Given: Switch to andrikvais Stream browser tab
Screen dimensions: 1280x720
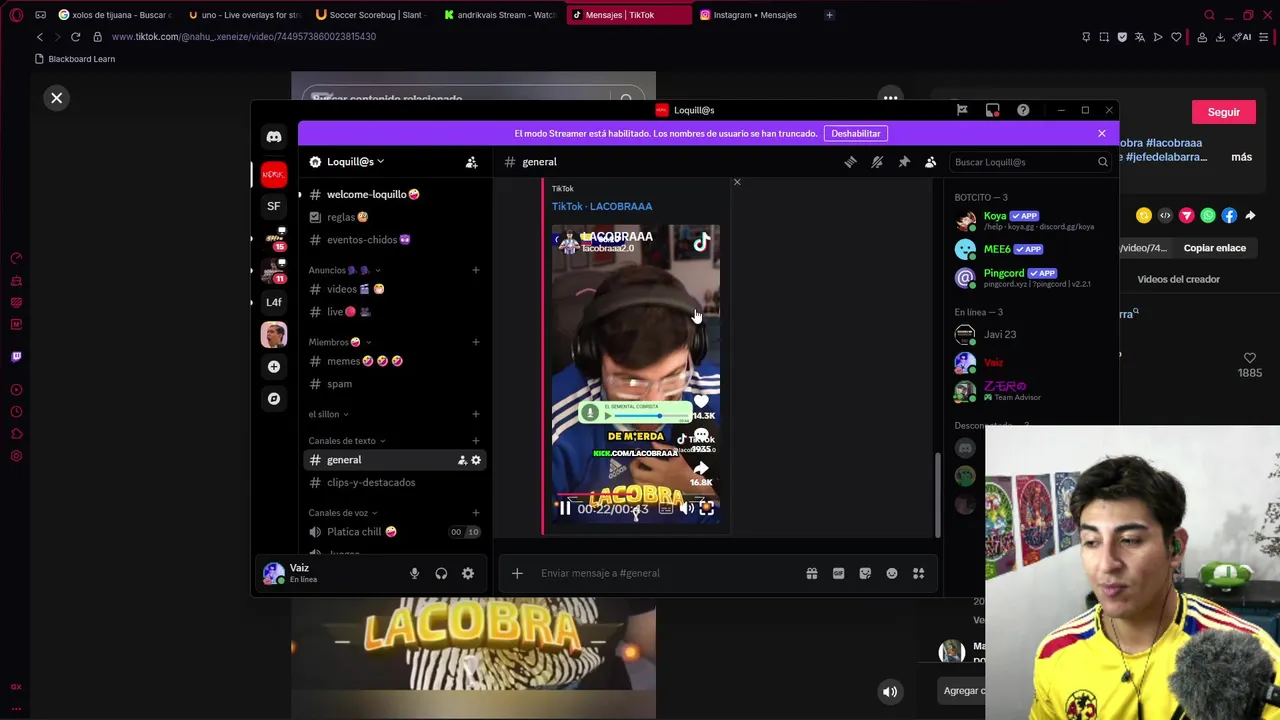Looking at the screenshot, I should coord(500,15).
